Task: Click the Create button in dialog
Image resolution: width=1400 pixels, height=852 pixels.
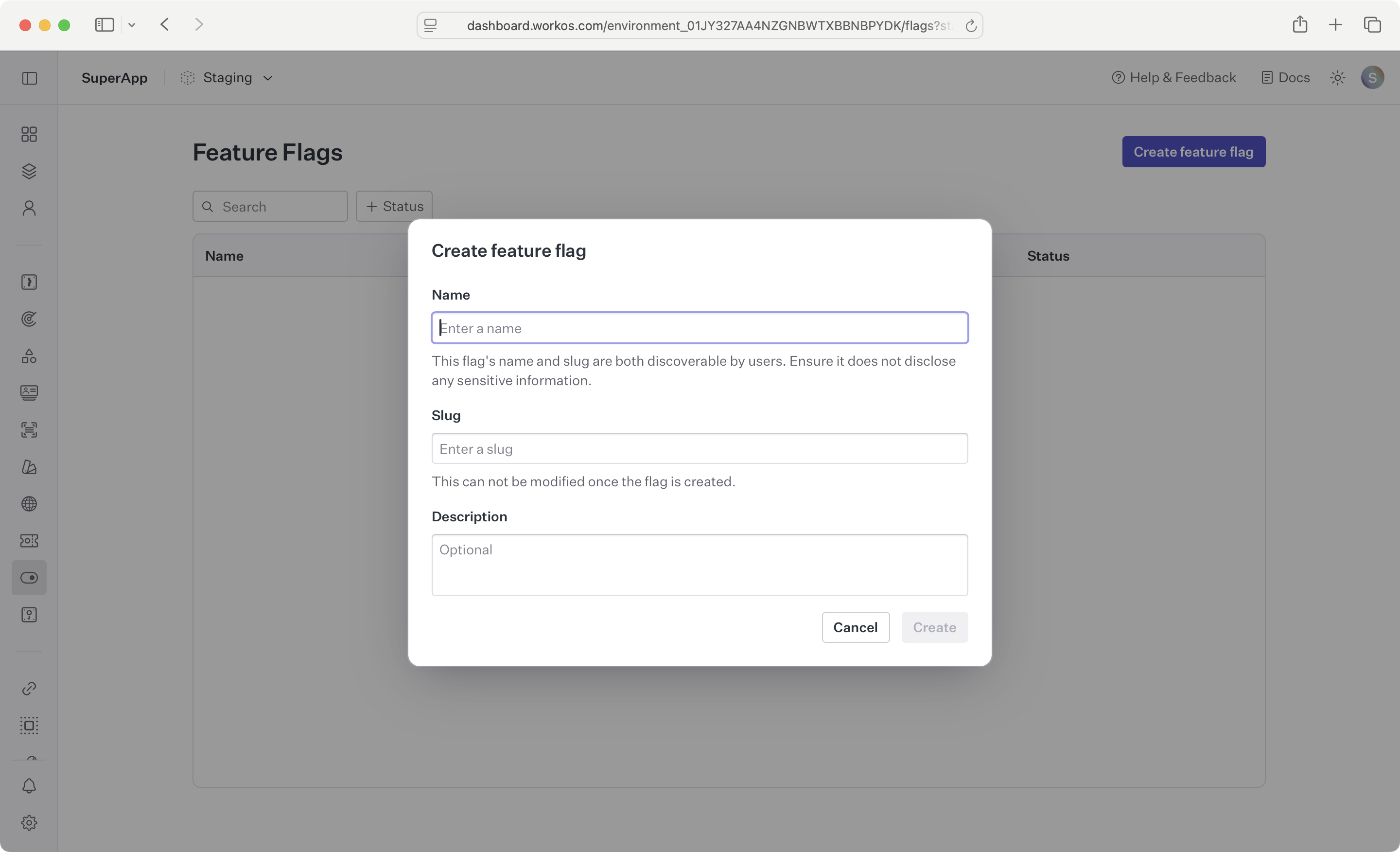Action: pyautogui.click(x=934, y=627)
